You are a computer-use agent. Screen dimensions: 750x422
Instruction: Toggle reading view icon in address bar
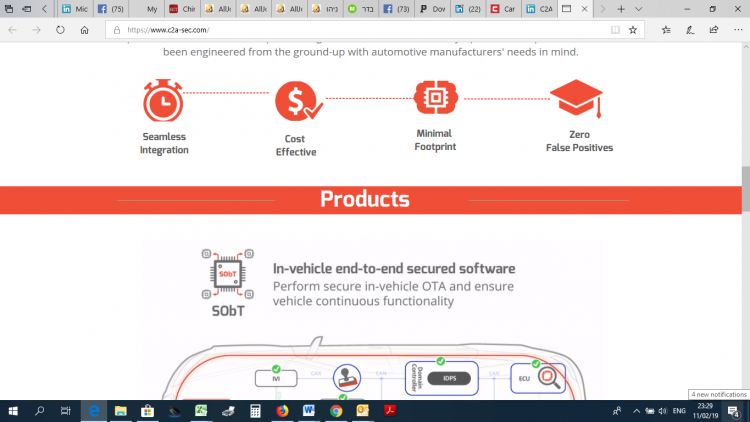pos(615,30)
